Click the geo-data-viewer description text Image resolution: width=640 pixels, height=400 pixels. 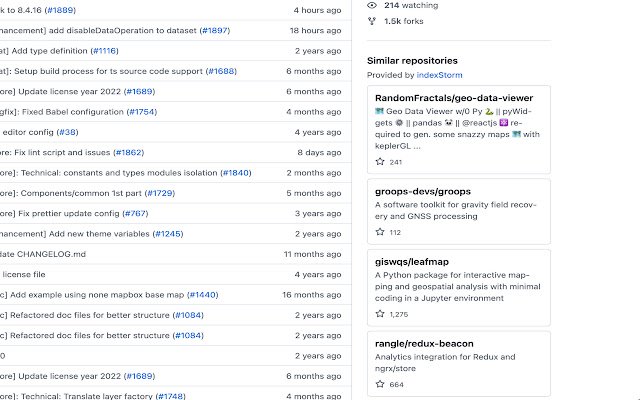pyautogui.click(x=458, y=129)
